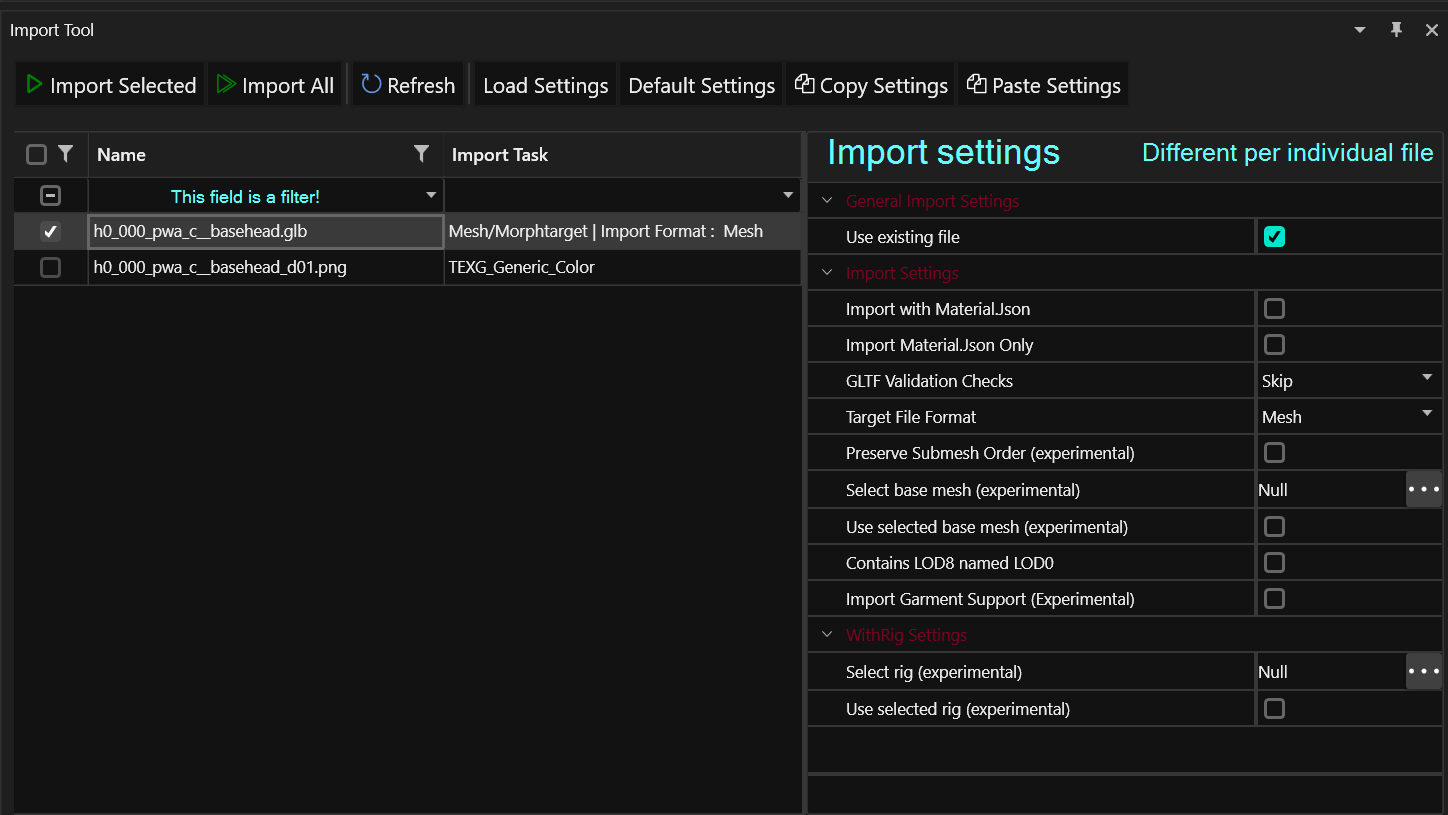This screenshot has height=815, width=1448.
Task: Click the Import Selected play icon
Action: pyautogui.click(x=34, y=85)
